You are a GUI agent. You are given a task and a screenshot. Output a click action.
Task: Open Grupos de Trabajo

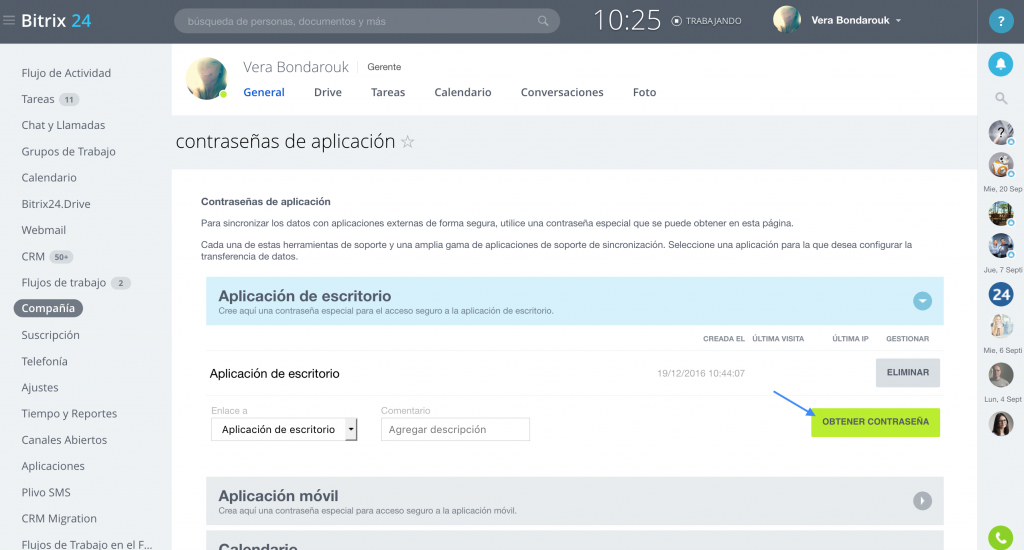[x=69, y=152]
